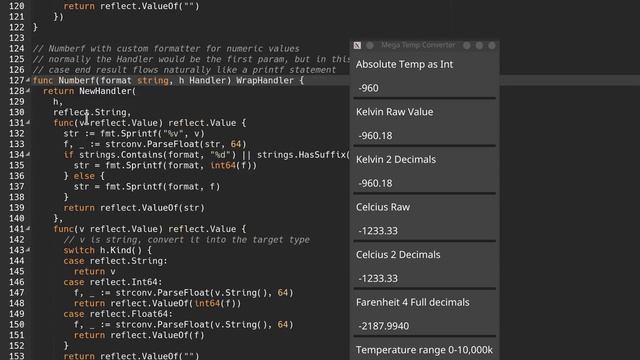Collapse the fold marker at line 127

[x=28, y=80]
